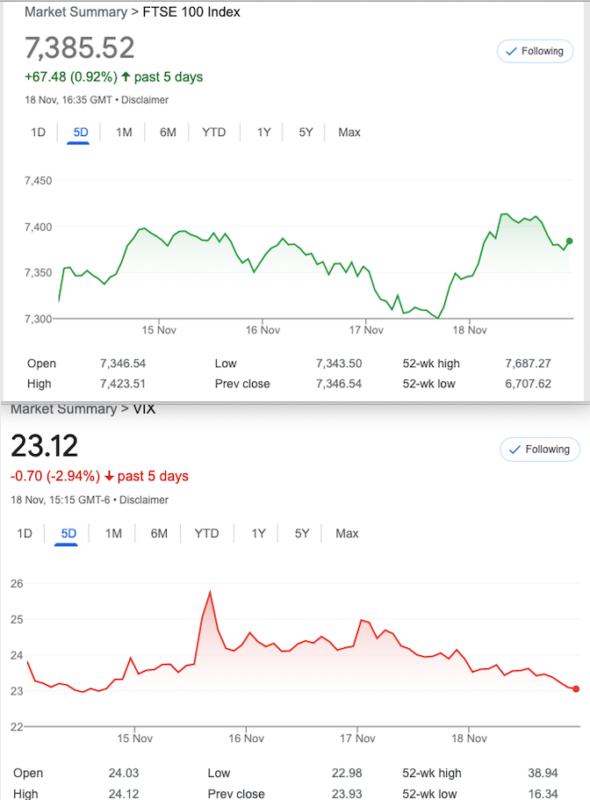This screenshot has height=800, width=590.
Task: Click FTSE 52-wk low value 6,707.62
Action: [528, 384]
